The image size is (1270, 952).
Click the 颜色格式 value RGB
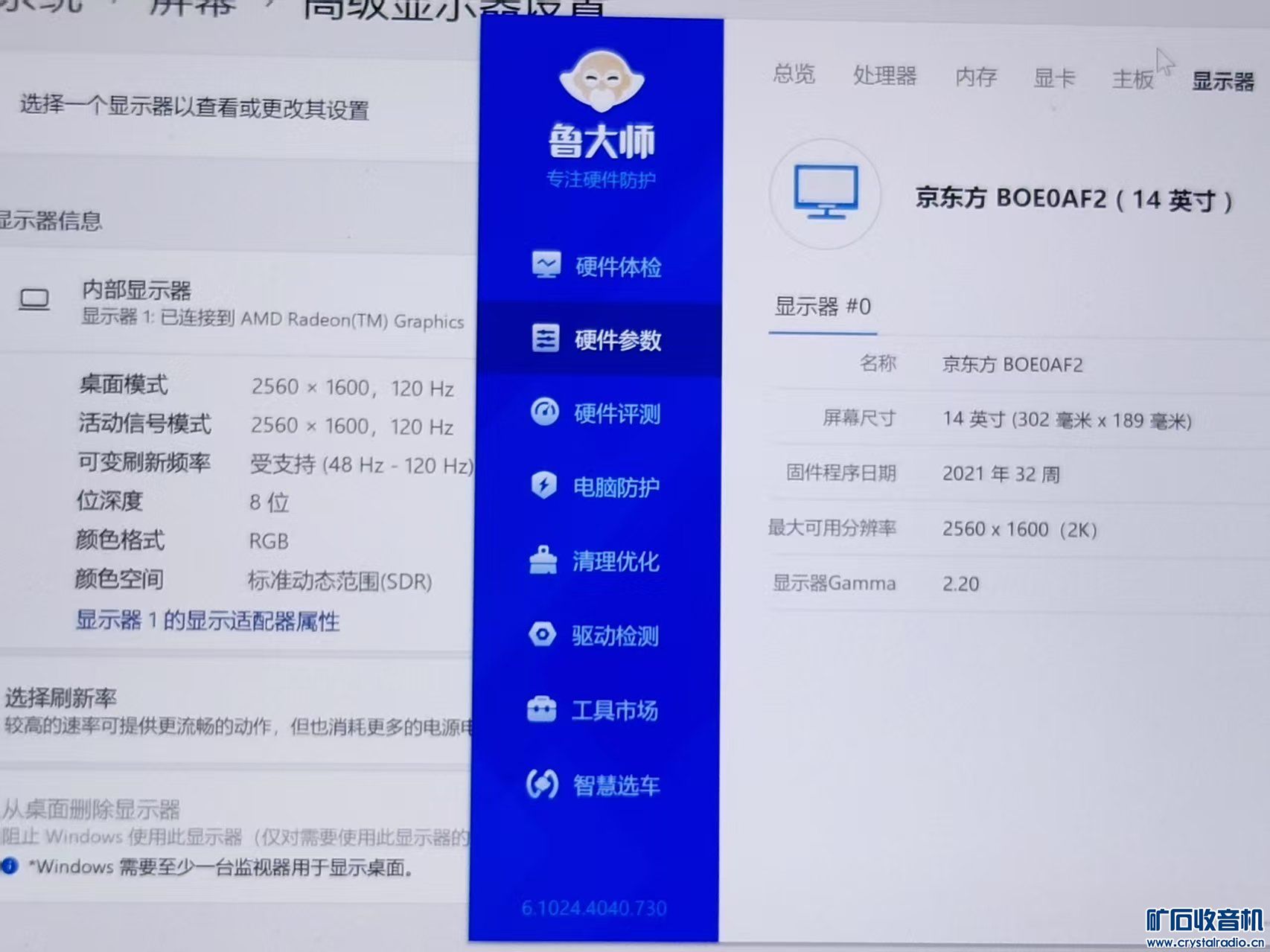point(268,541)
